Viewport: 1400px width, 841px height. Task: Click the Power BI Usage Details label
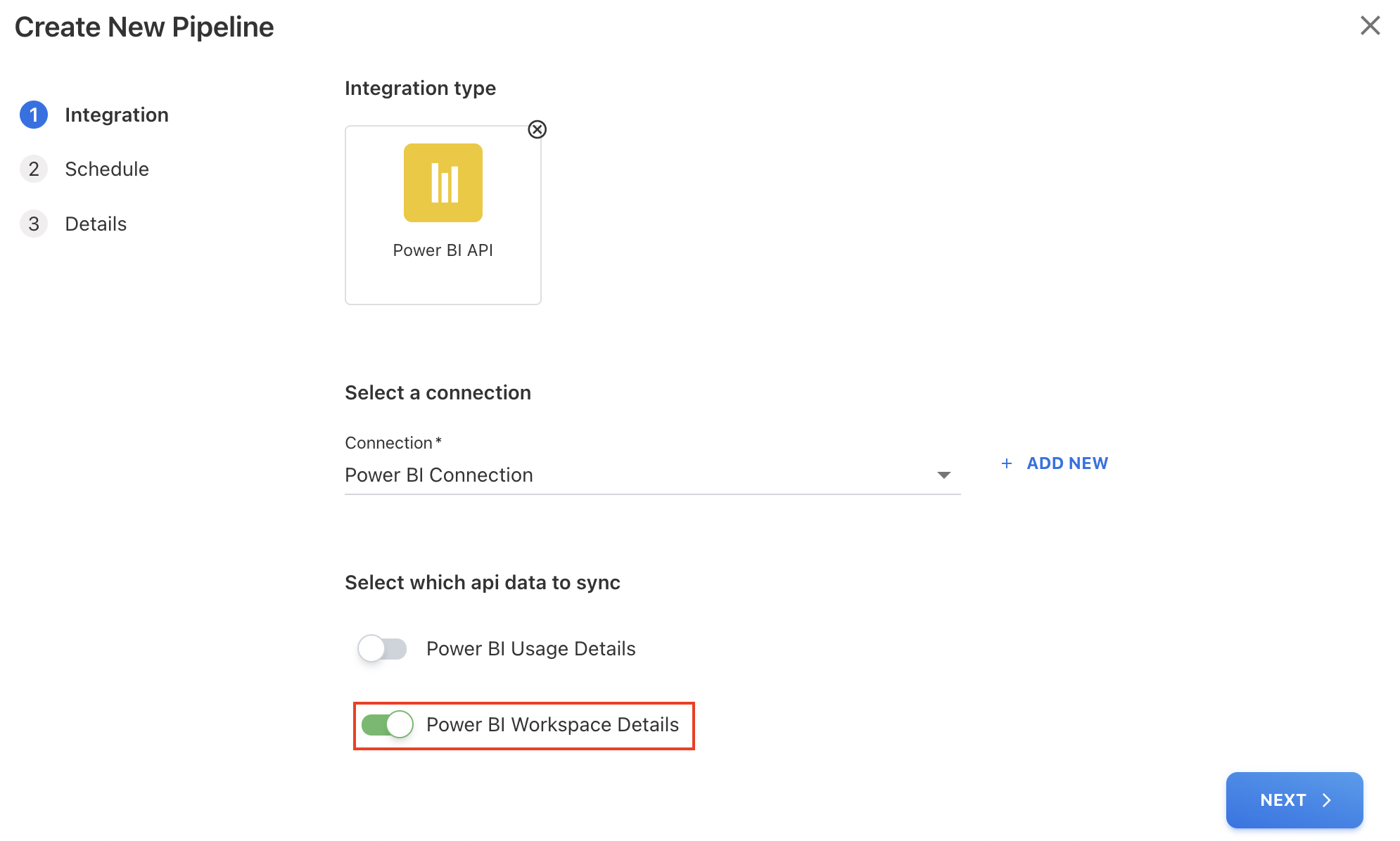click(530, 648)
